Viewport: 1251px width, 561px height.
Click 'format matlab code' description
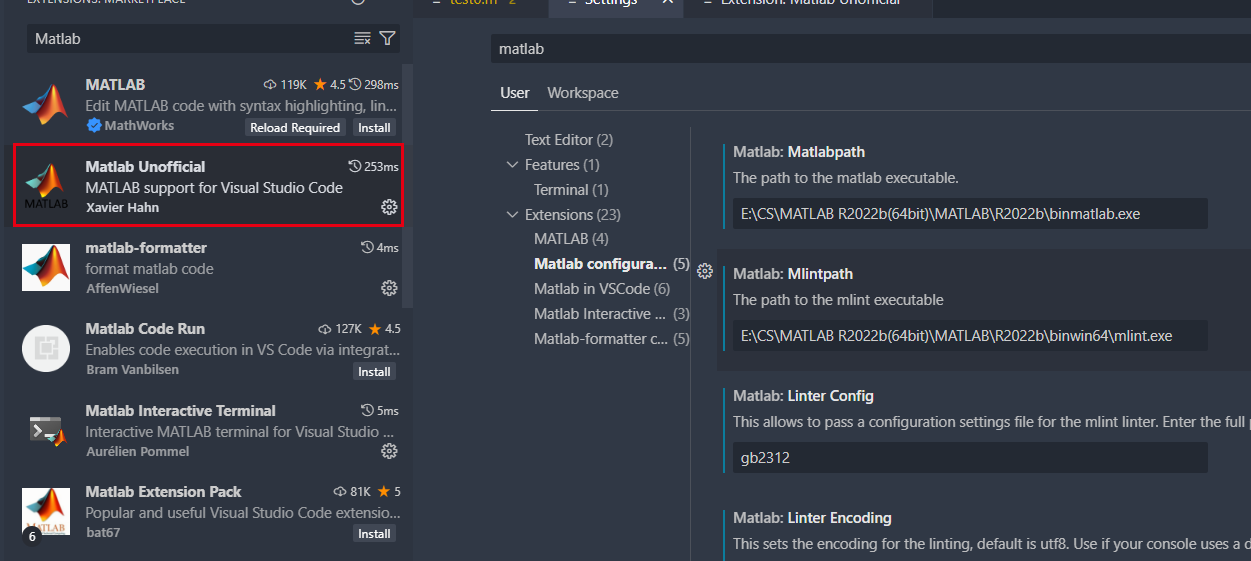(149, 269)
